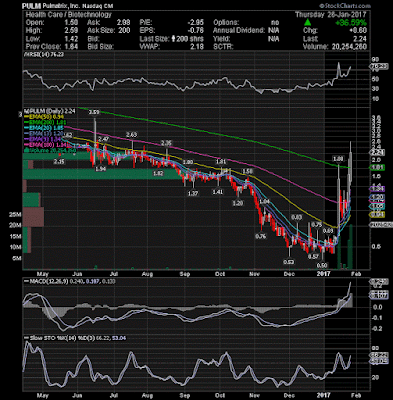The image size is (393, 400).
Task: Click the green 1.81 EMA(200) axis tag
Action: [378, 167]
